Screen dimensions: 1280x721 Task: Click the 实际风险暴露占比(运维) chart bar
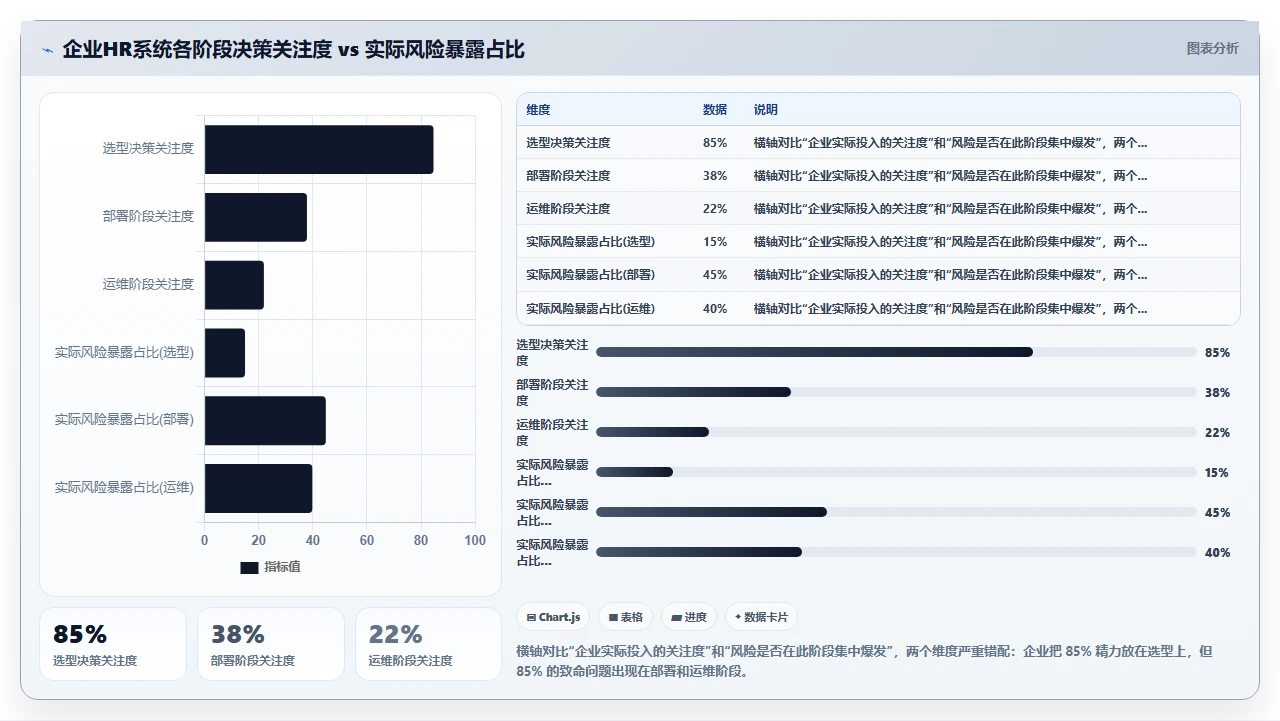pos(259,488)
